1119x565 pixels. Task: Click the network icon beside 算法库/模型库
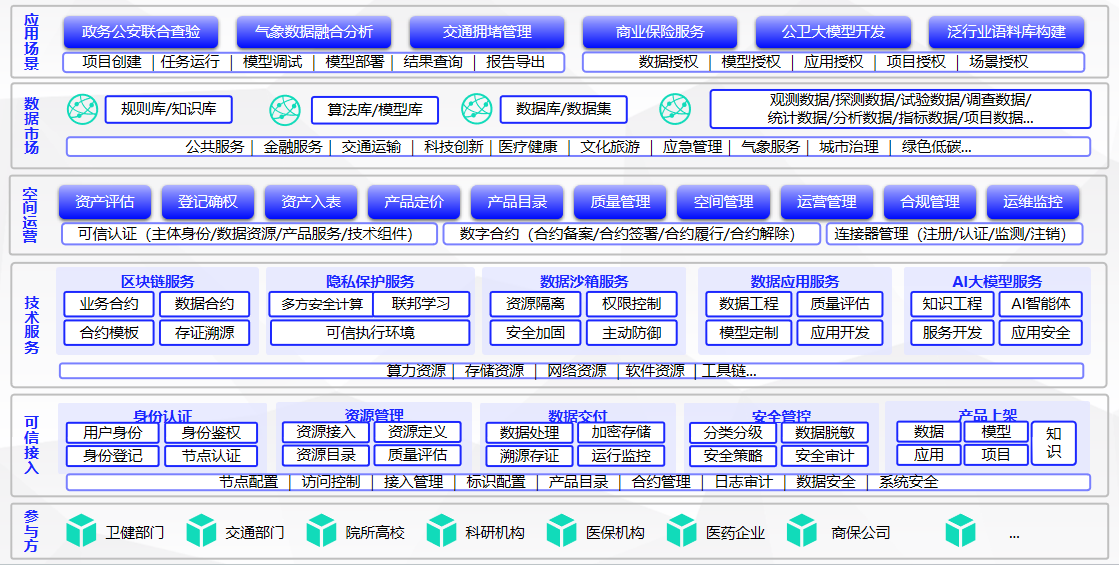tap(285, 109)
